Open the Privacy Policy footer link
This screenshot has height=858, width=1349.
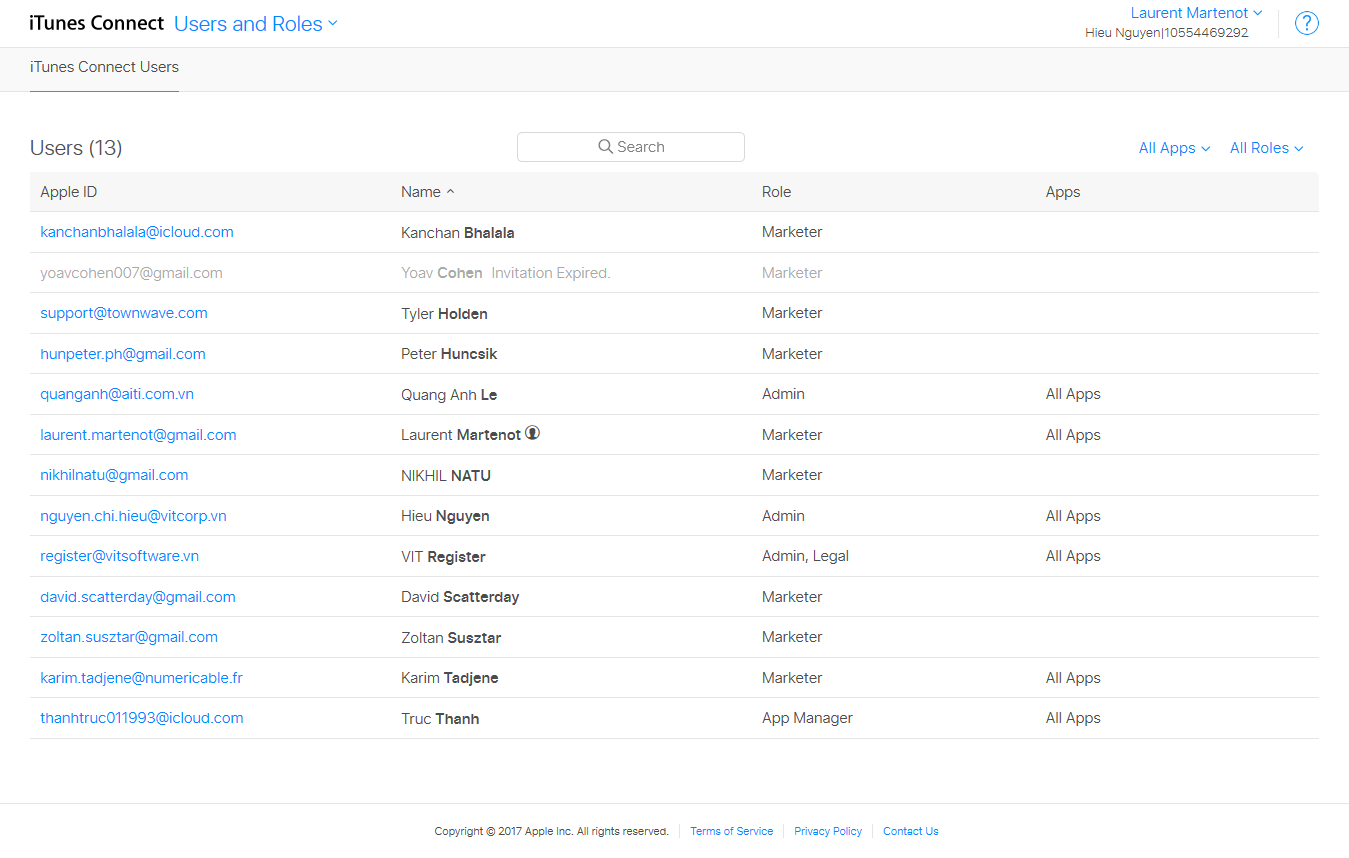[828, 831]
